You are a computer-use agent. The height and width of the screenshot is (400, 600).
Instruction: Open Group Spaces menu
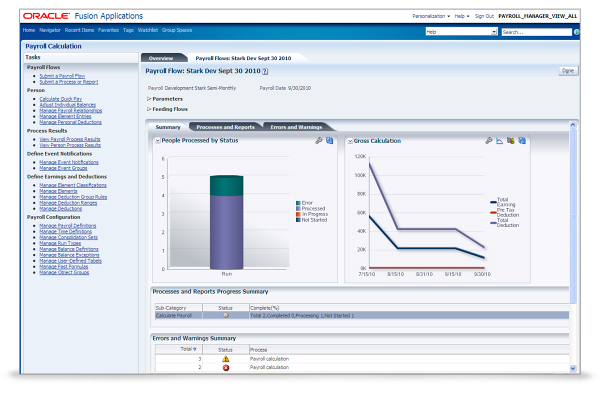(x=177, y=30)
